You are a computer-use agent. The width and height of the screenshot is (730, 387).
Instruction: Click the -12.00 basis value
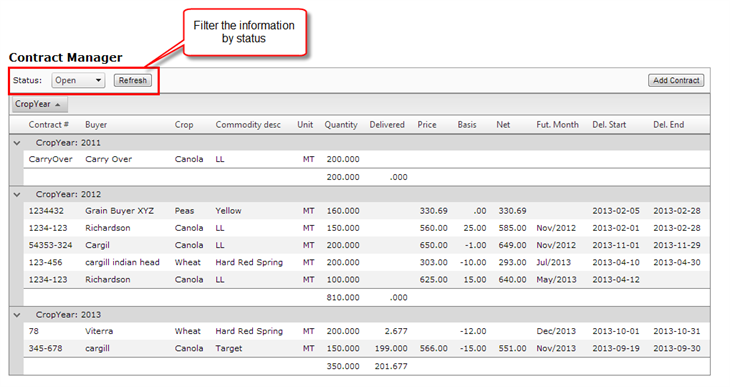tap(473, 332)
